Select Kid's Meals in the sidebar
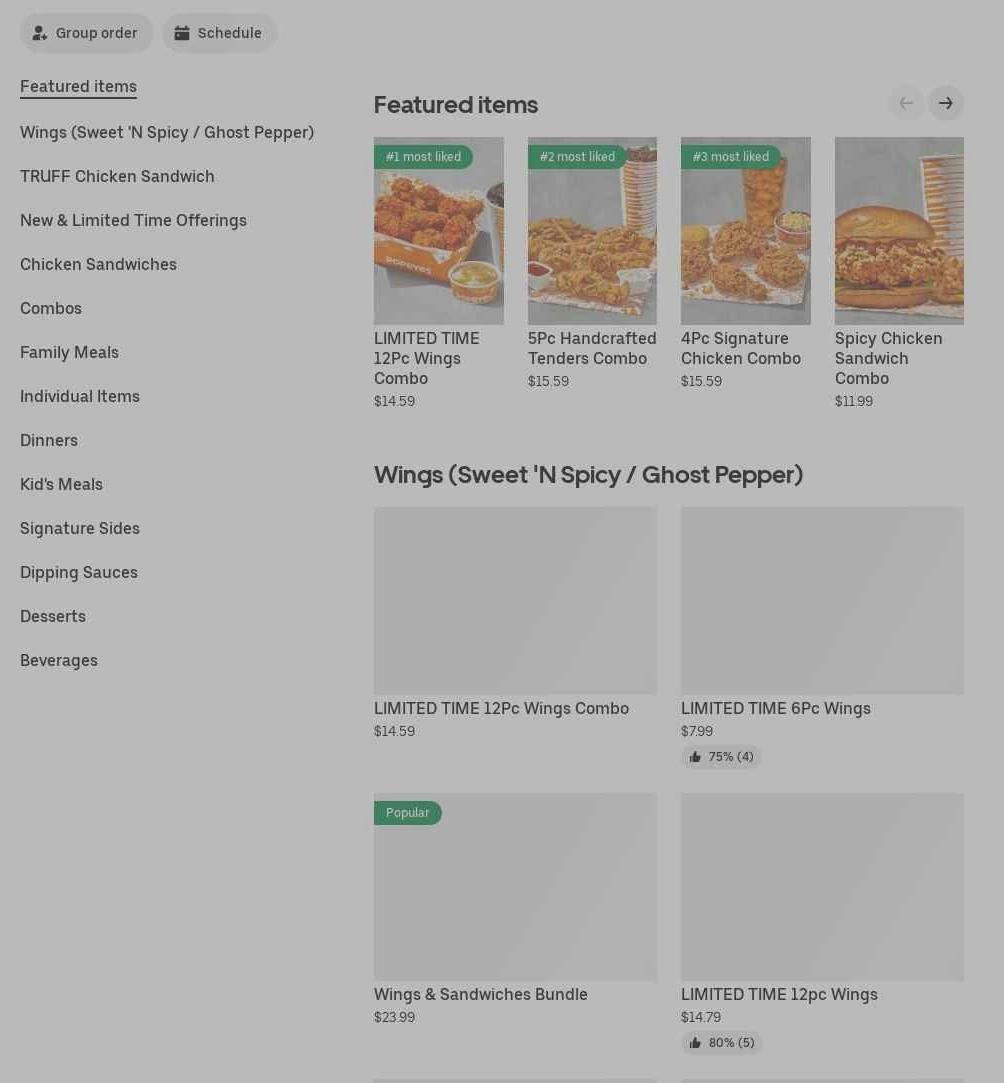 [61, 484]
